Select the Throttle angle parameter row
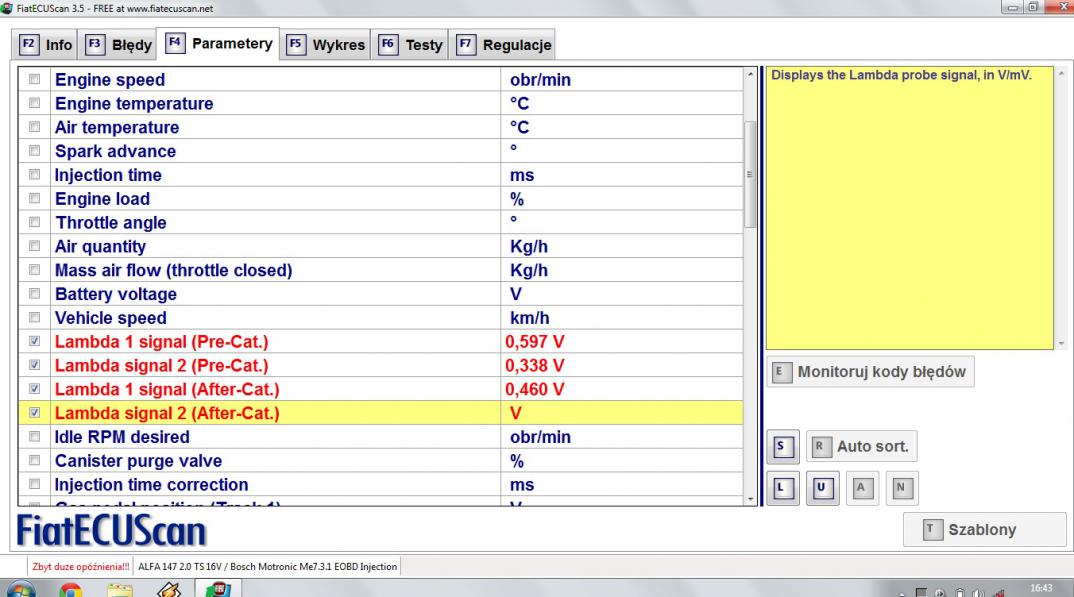This screenshot has height=597, width=1074. 110,222
